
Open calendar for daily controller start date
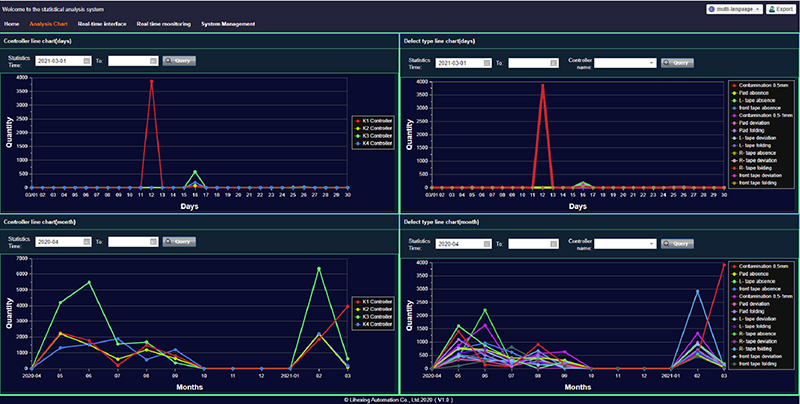tap(87, 60)
